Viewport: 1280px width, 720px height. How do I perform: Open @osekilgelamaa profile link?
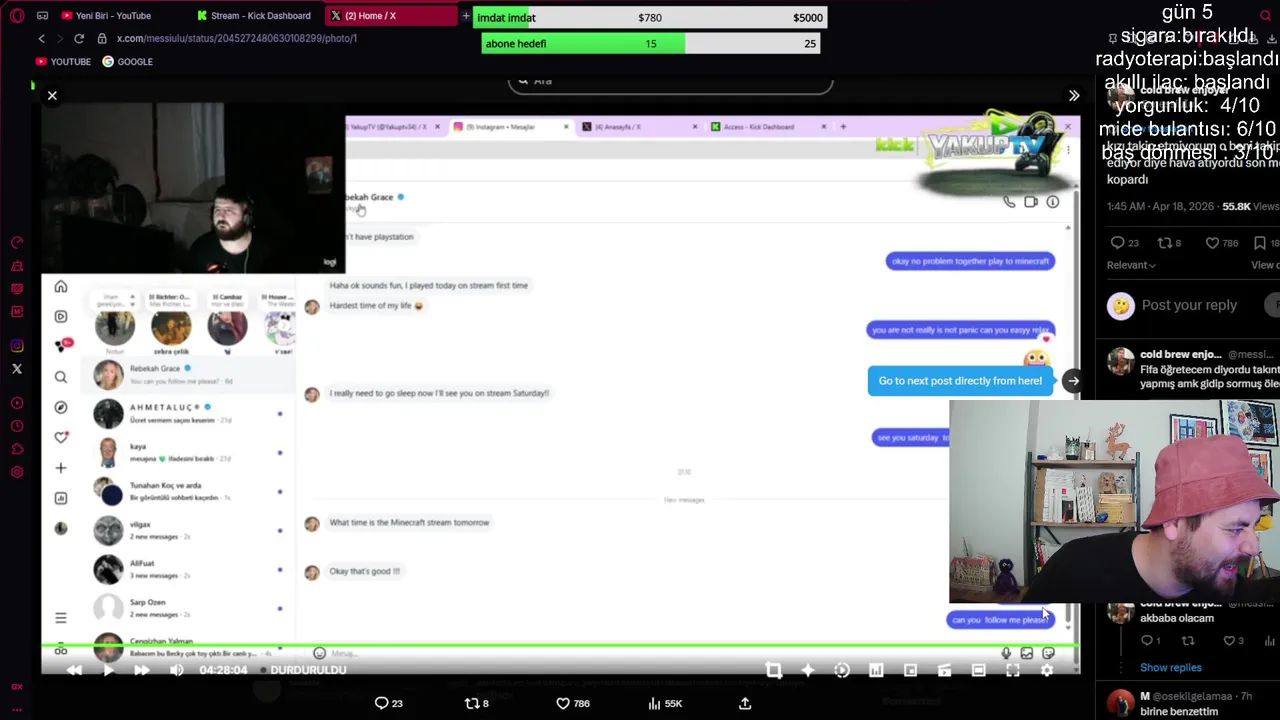pyautogui.click(x=1193, y=696)
